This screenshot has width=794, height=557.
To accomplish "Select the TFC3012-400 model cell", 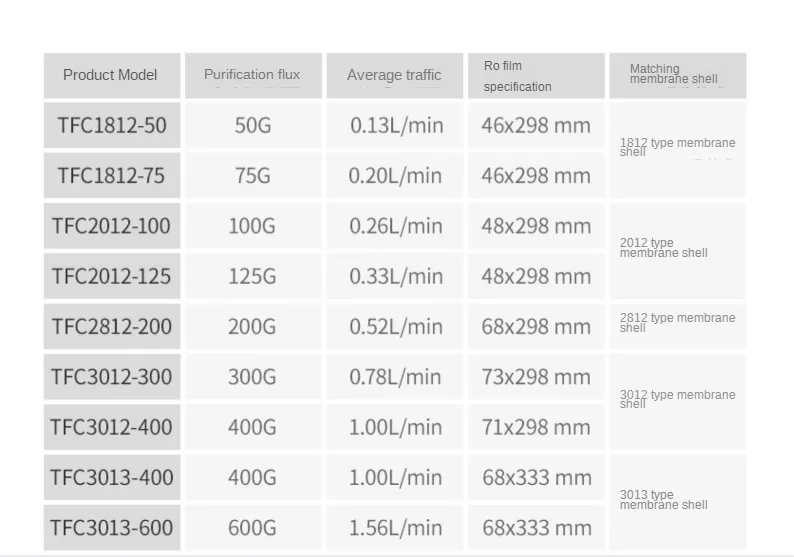I will [x=112, y=427].
